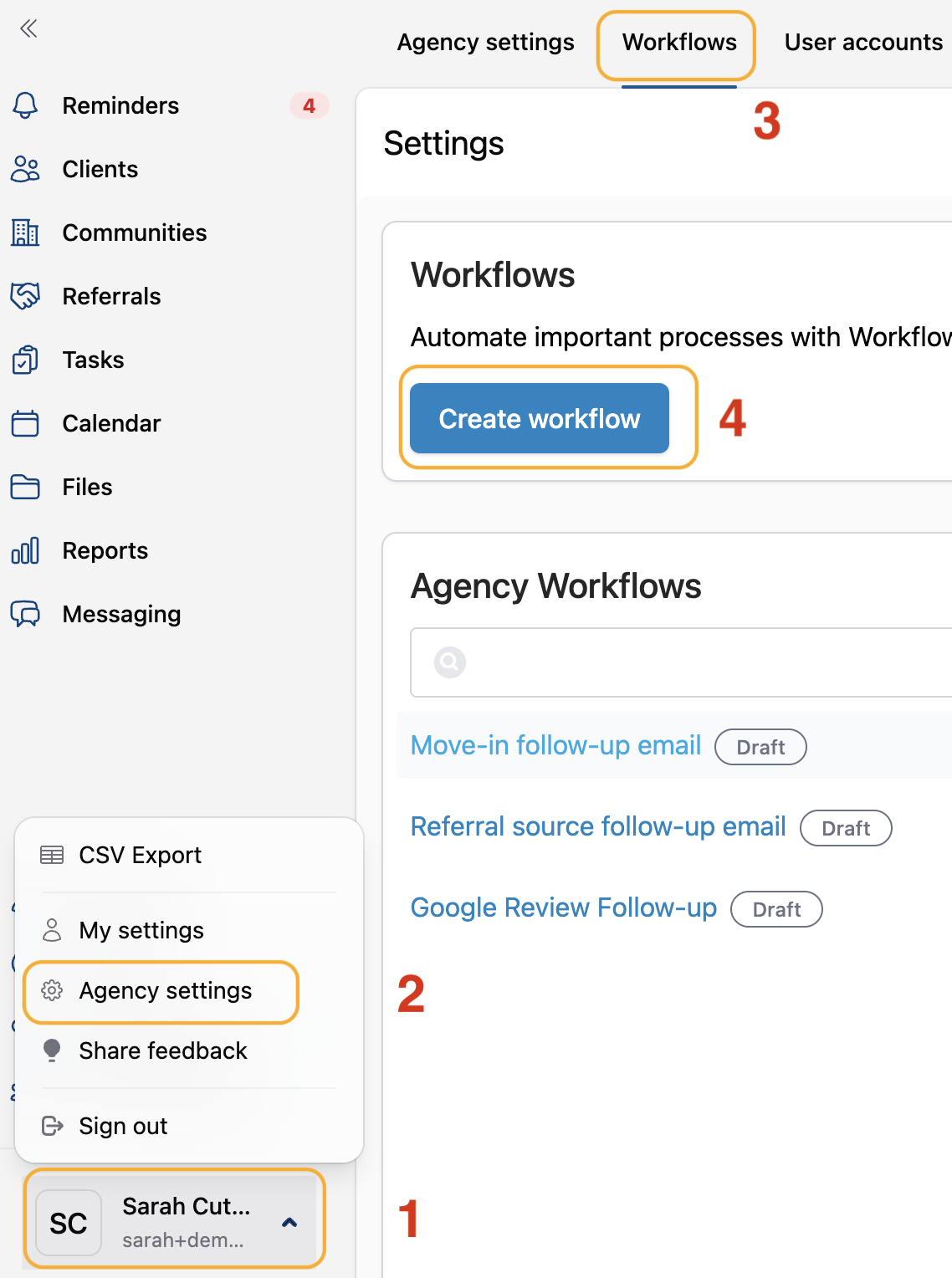Click the CSV Export table icon
952x1278 pixels.
52,855
